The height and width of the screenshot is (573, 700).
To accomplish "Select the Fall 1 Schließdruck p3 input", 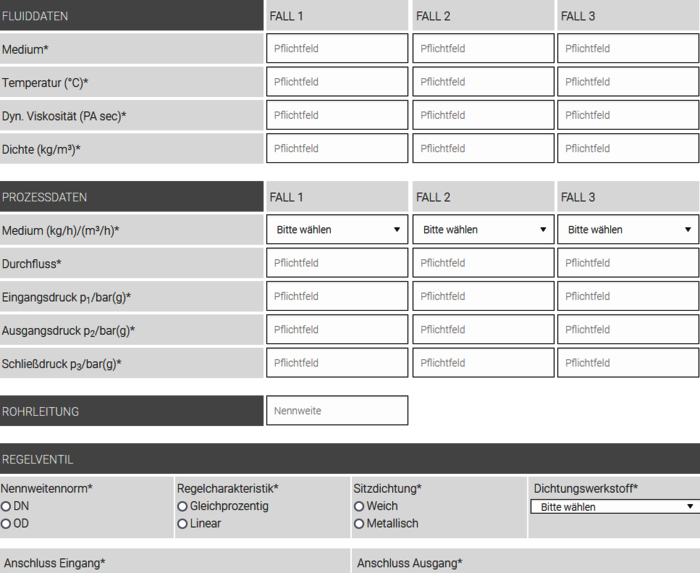I will (337, 363).
